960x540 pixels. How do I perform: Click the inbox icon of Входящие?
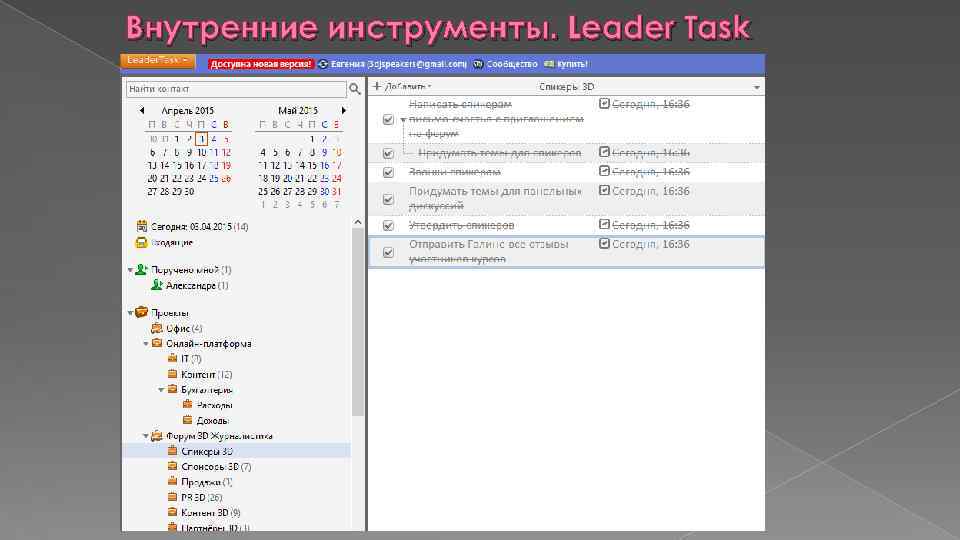[x=141, y=242]
